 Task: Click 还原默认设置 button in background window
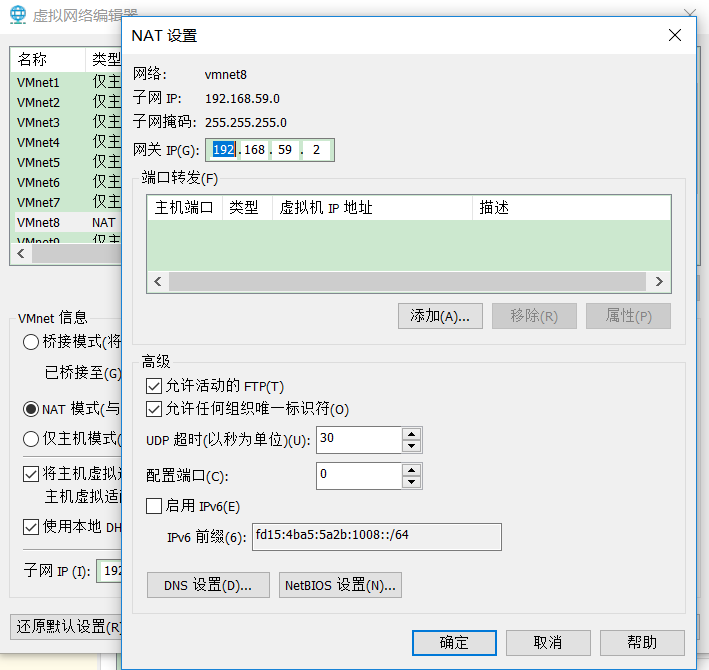66,627
